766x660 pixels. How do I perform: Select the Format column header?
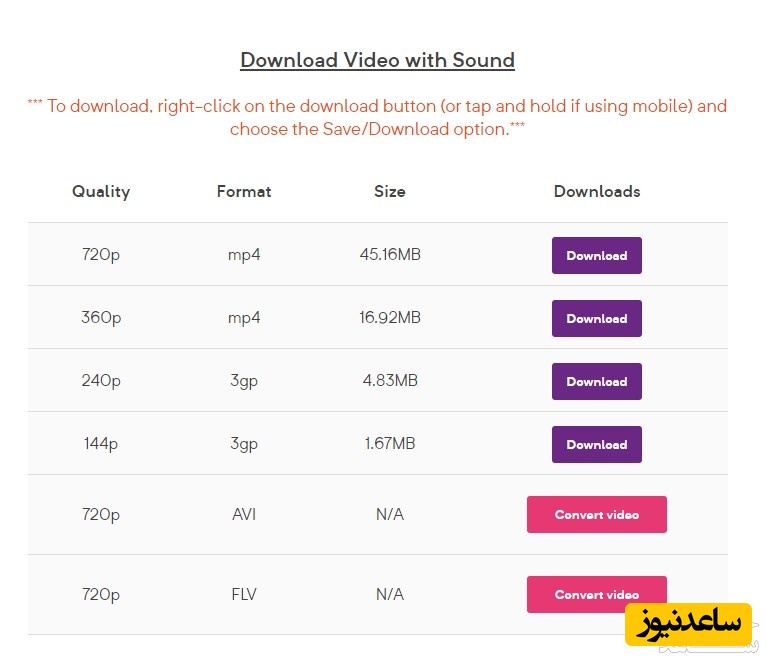[244, 191]
